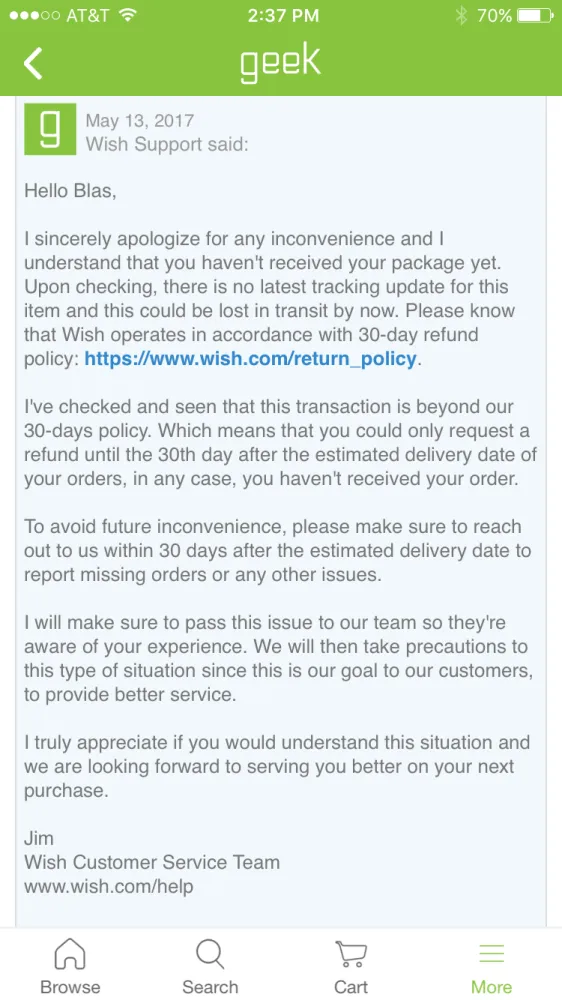Tap the 2:37 PM clock
Viewport: 562px width, 1000px height.
click(x=281, y=15)
